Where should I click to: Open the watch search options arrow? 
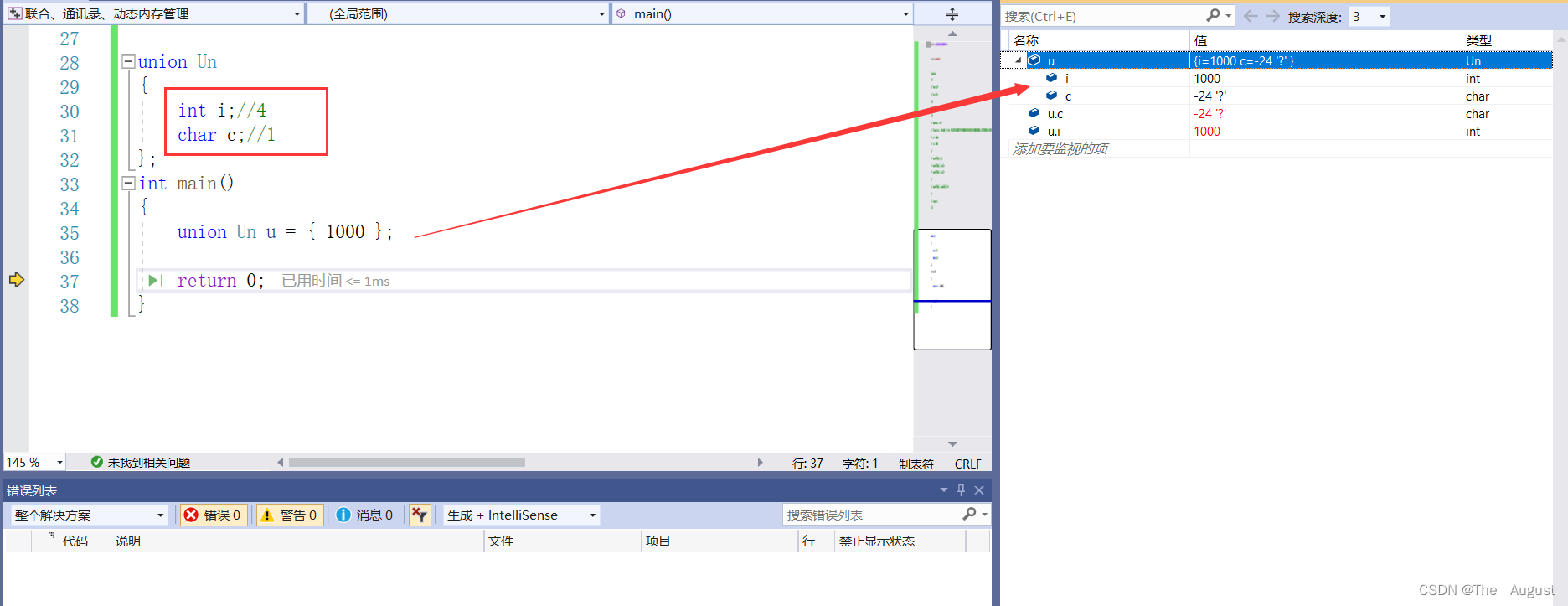(x=1229, y=16)
